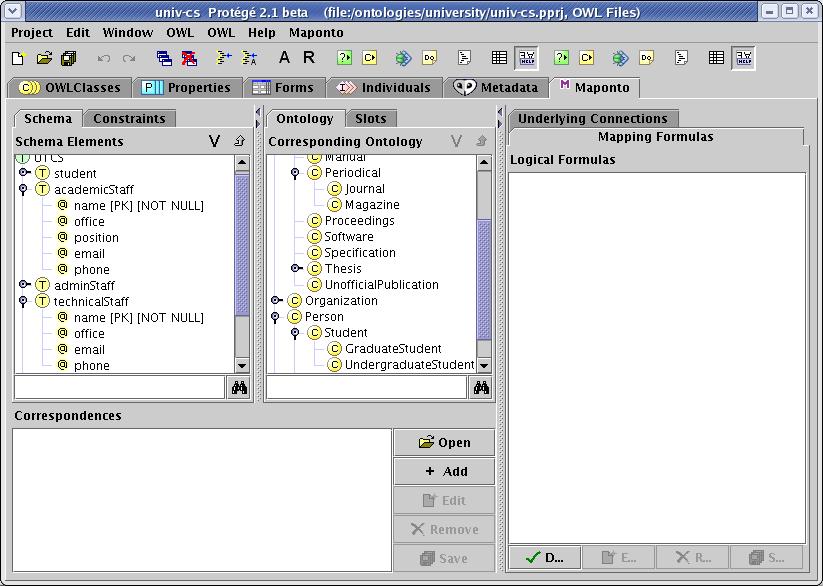Select the UndergraduateStudent class

[409, 364]
